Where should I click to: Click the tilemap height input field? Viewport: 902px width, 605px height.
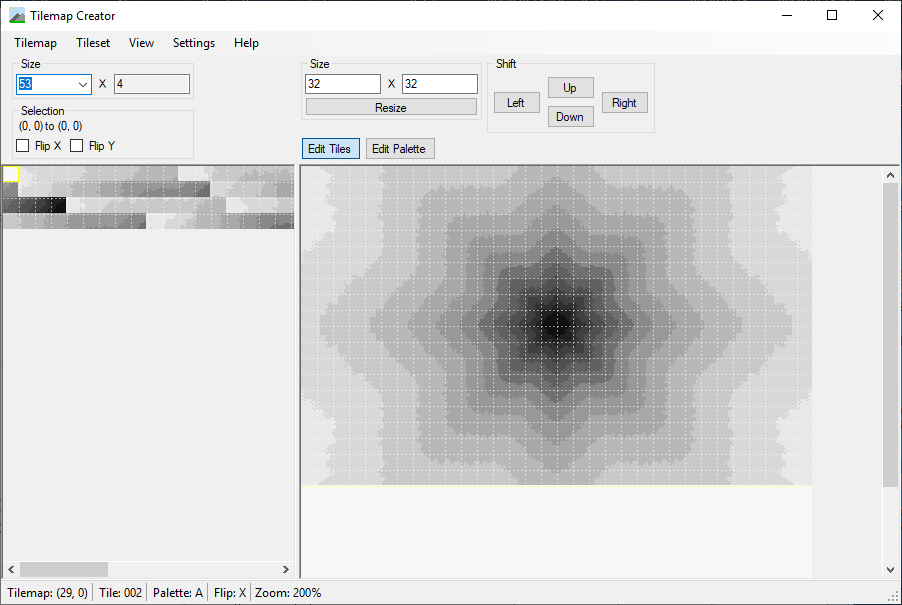click(439, 84)
